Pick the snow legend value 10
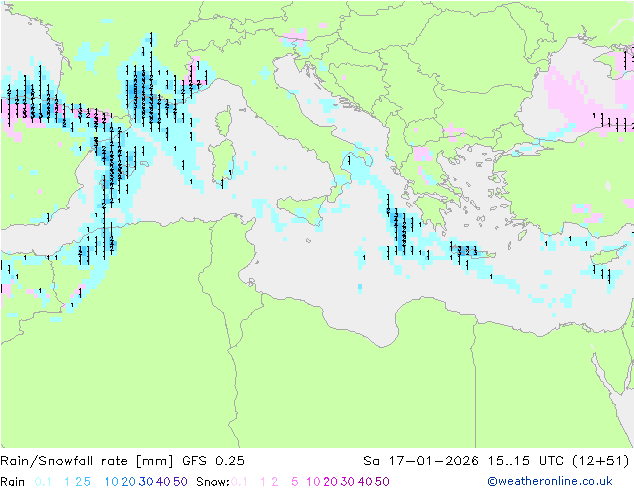The width and height of the screenshot is (634, 490). coord(313,482)
